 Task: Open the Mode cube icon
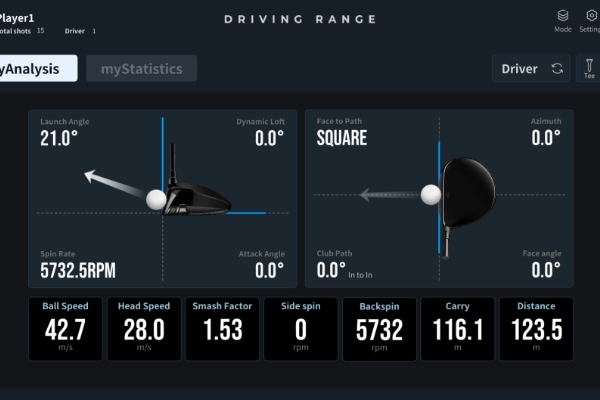[x=562, y=16]
